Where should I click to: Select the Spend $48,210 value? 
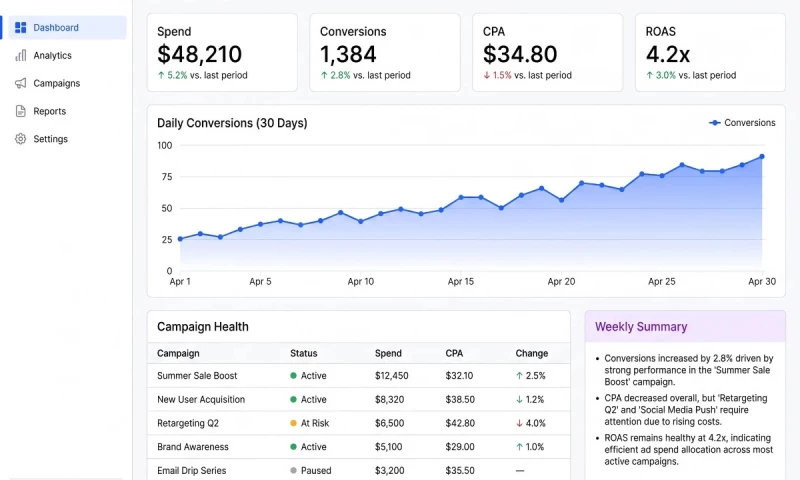pyautogui.click(x=199, y=54)
